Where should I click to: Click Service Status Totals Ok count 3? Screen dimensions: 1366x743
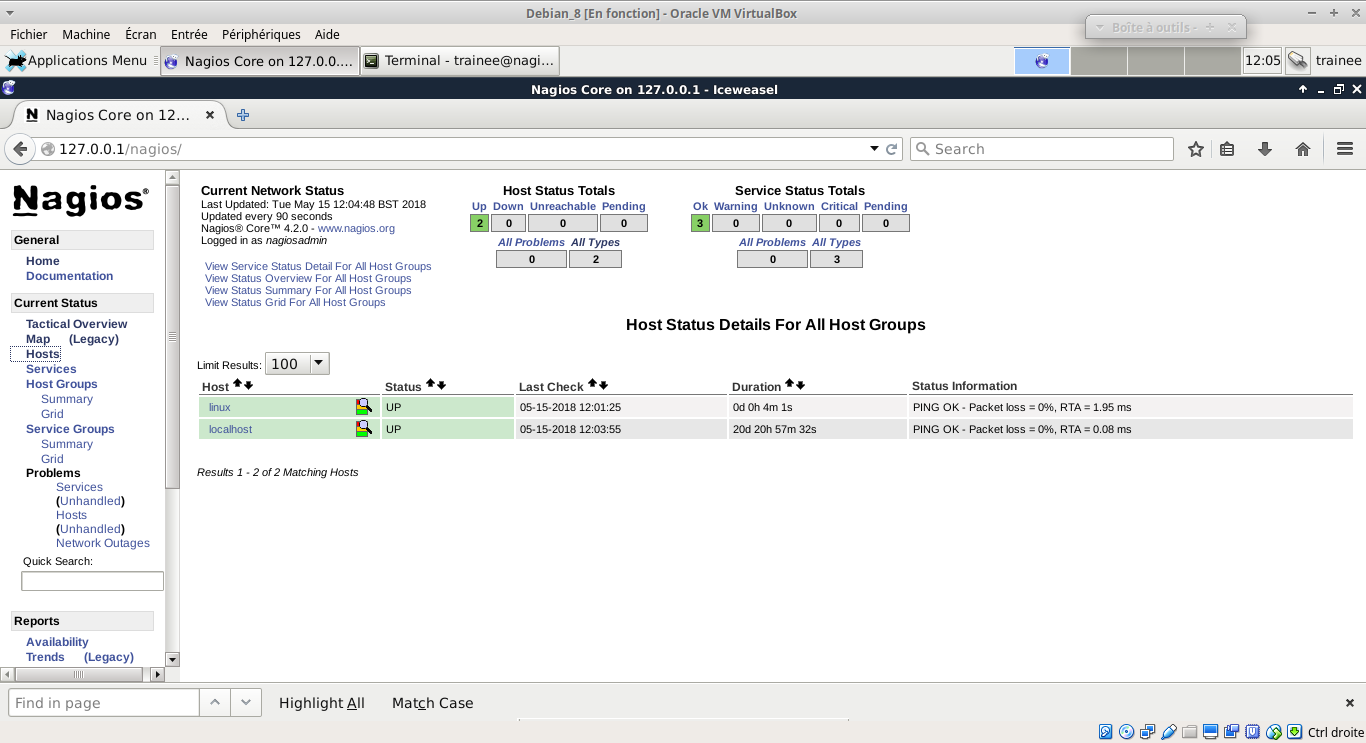(700, 224)
